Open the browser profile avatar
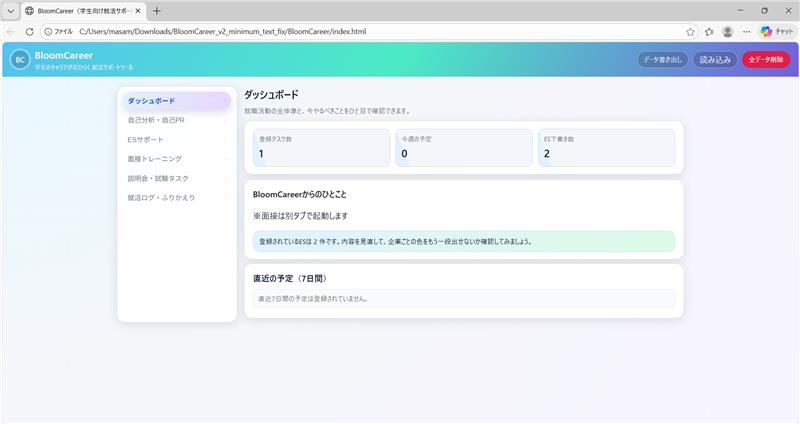The width and height of the screenshot is (800, 424). 728,32
